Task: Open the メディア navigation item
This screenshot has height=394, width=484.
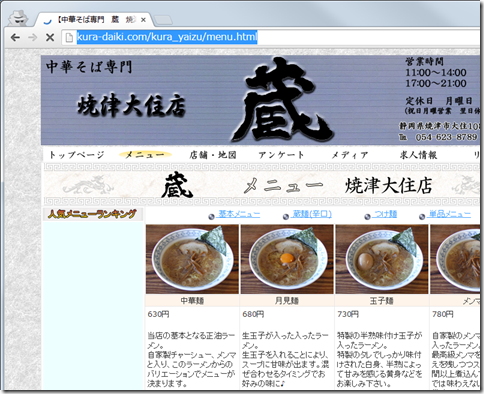Action: point(350,155)
